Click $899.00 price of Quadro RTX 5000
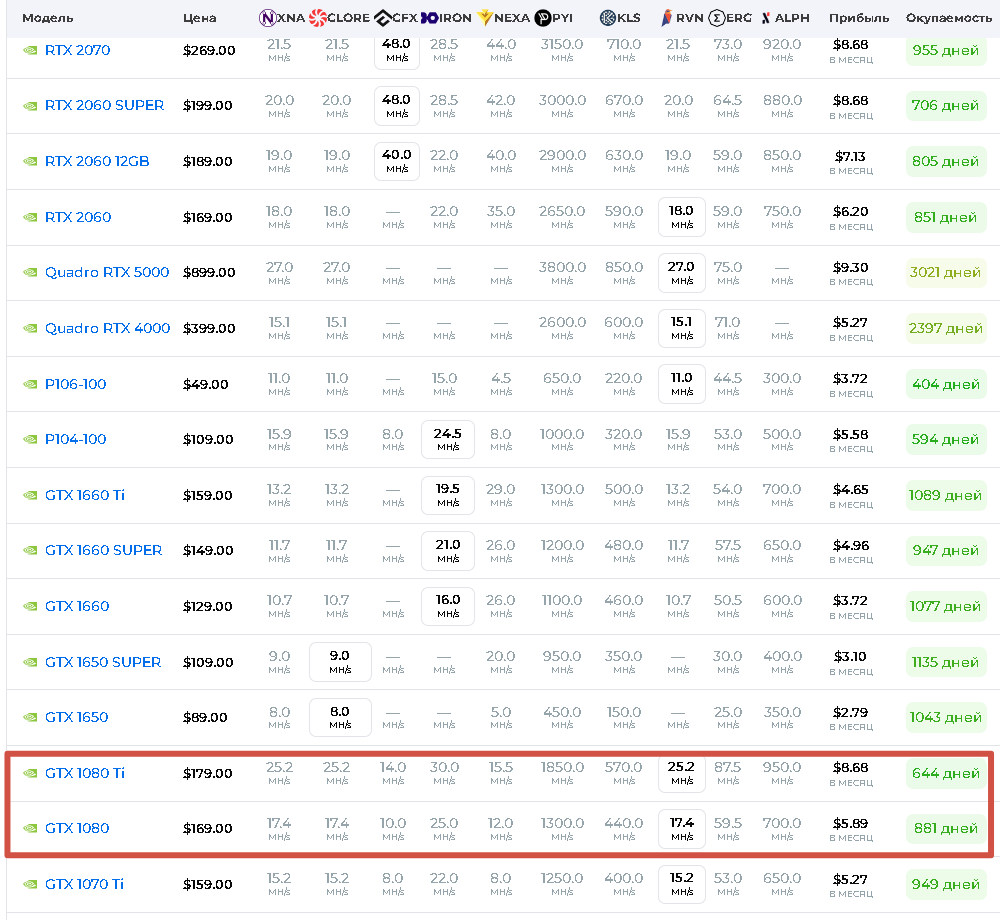Image resolution: width=1000 pixels, height=920 pixels. point(209,272)
